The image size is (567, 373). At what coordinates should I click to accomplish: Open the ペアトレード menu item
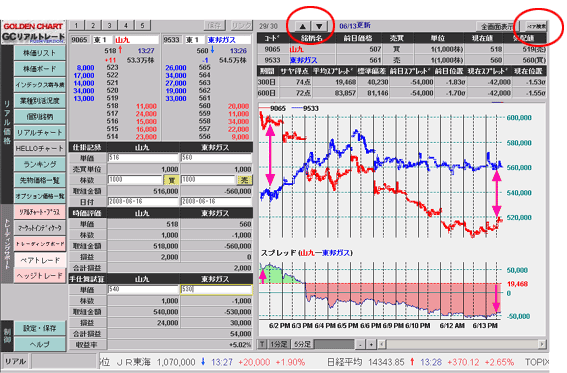coord(40,260)
